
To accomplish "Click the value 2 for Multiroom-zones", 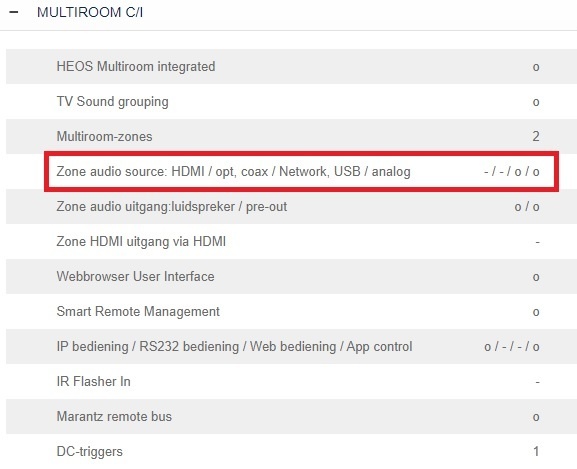I will click(x=536, y=136).
